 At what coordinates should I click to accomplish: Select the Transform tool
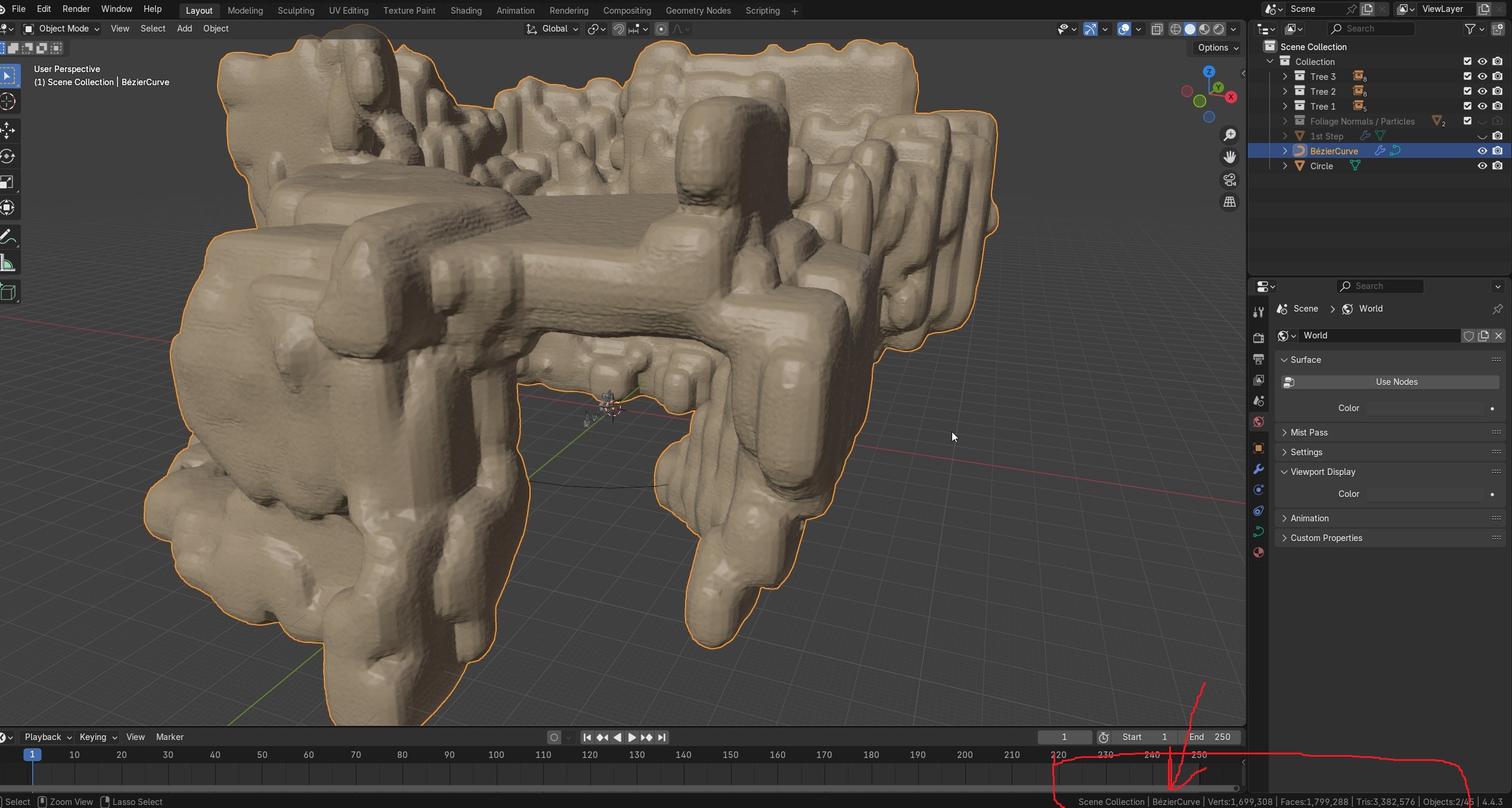(8, 208)
